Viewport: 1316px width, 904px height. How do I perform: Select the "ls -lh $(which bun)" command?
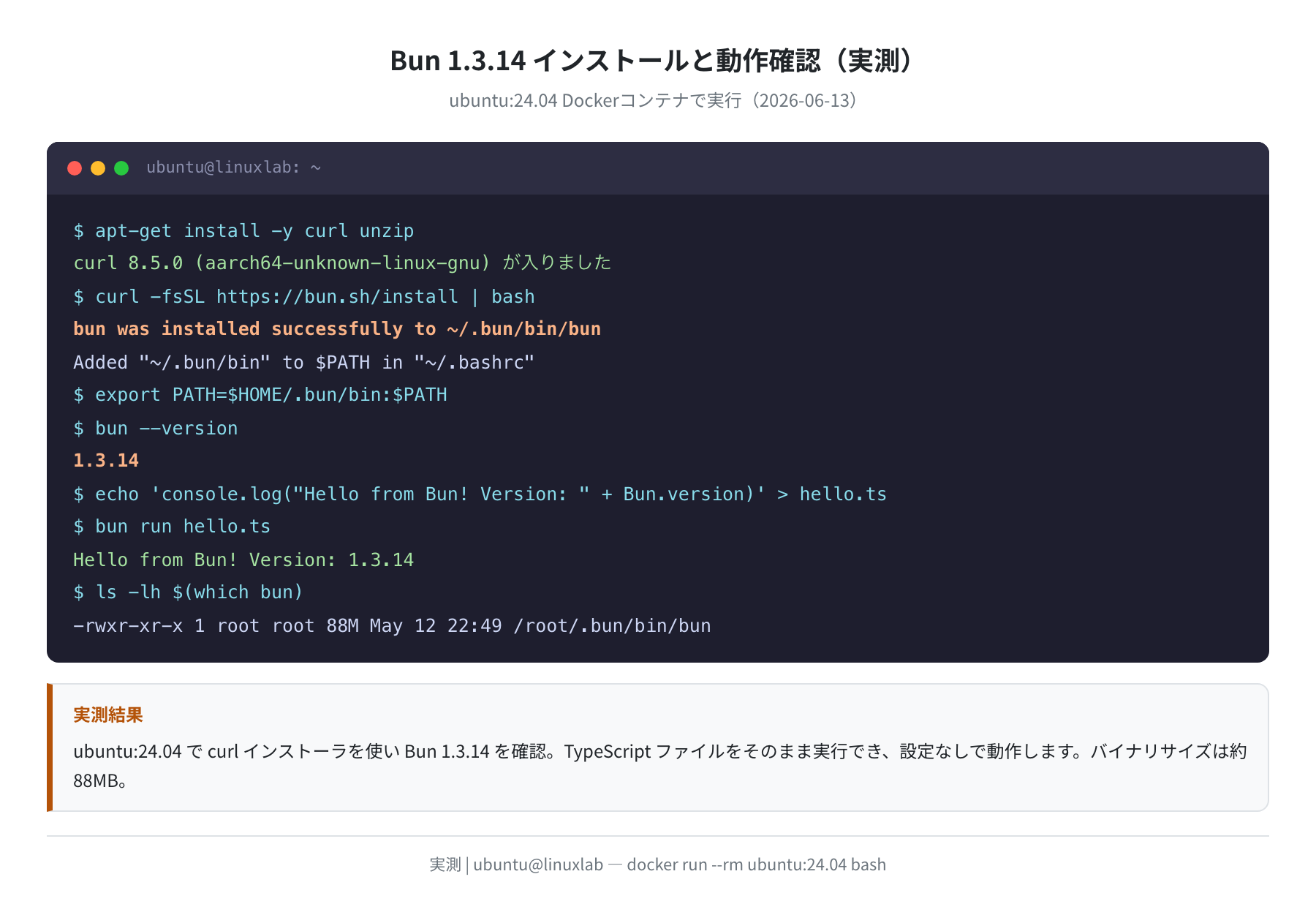188,592
